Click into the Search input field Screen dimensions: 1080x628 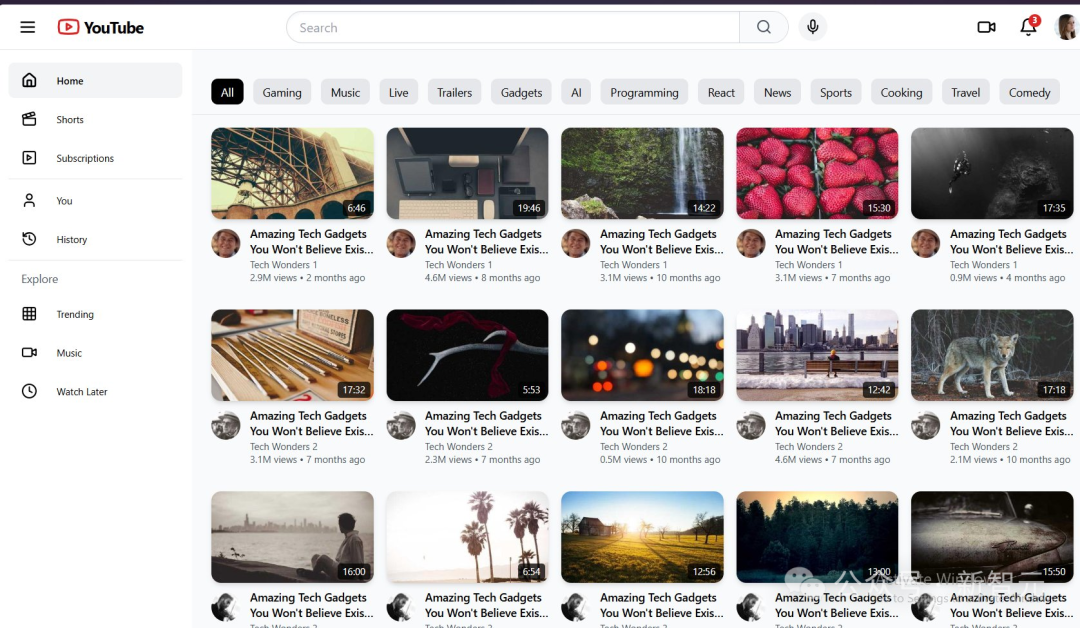point(512,27)
